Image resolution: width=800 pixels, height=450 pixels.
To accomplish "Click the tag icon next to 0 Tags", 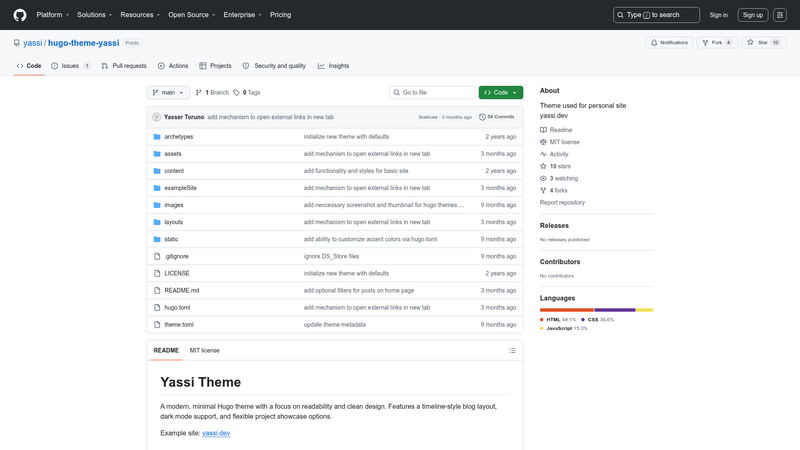I will click(236, 92).
